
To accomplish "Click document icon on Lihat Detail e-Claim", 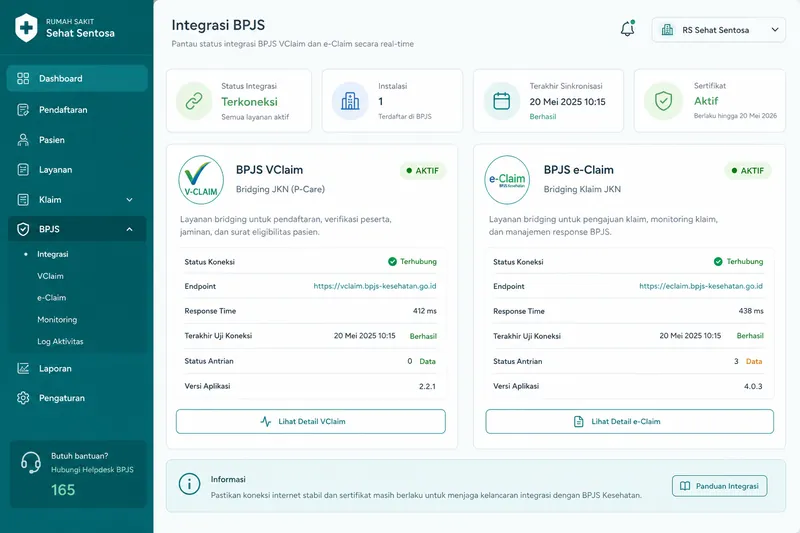I will pyautogui.click(x=579, y=421).
